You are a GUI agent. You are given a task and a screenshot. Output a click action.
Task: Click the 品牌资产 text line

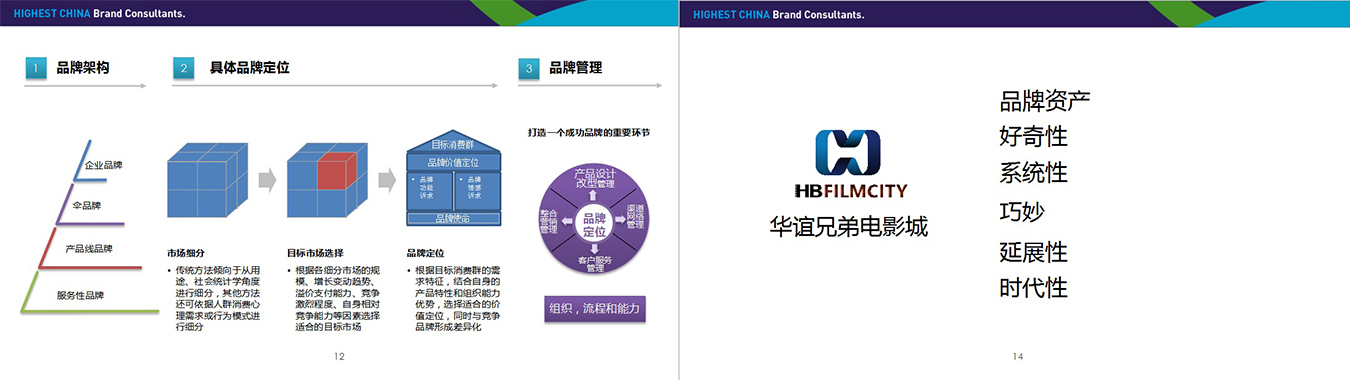1045,100
